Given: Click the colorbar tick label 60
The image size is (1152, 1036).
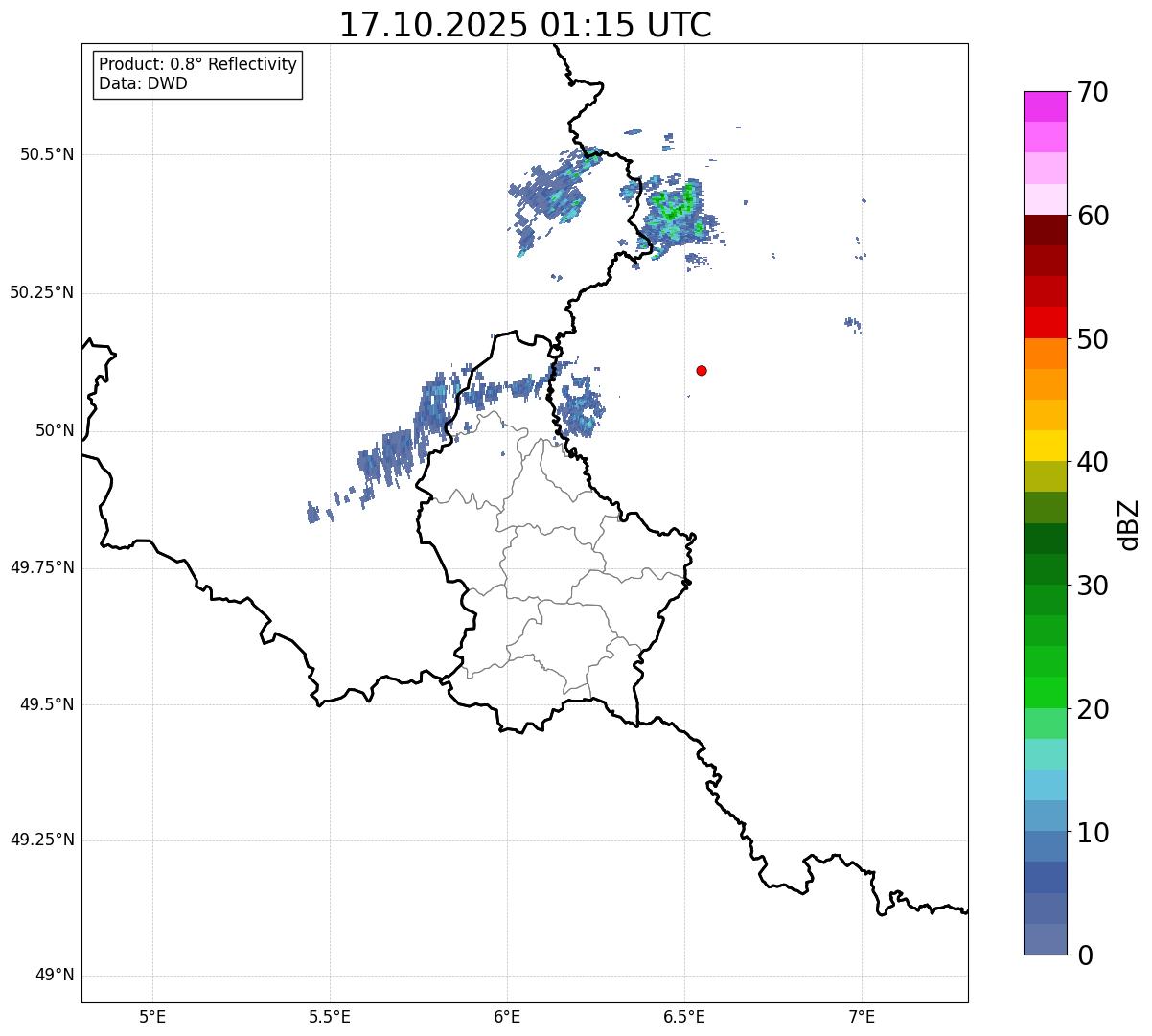Looking at the screenshot, I should click(x=1093, y=216).
